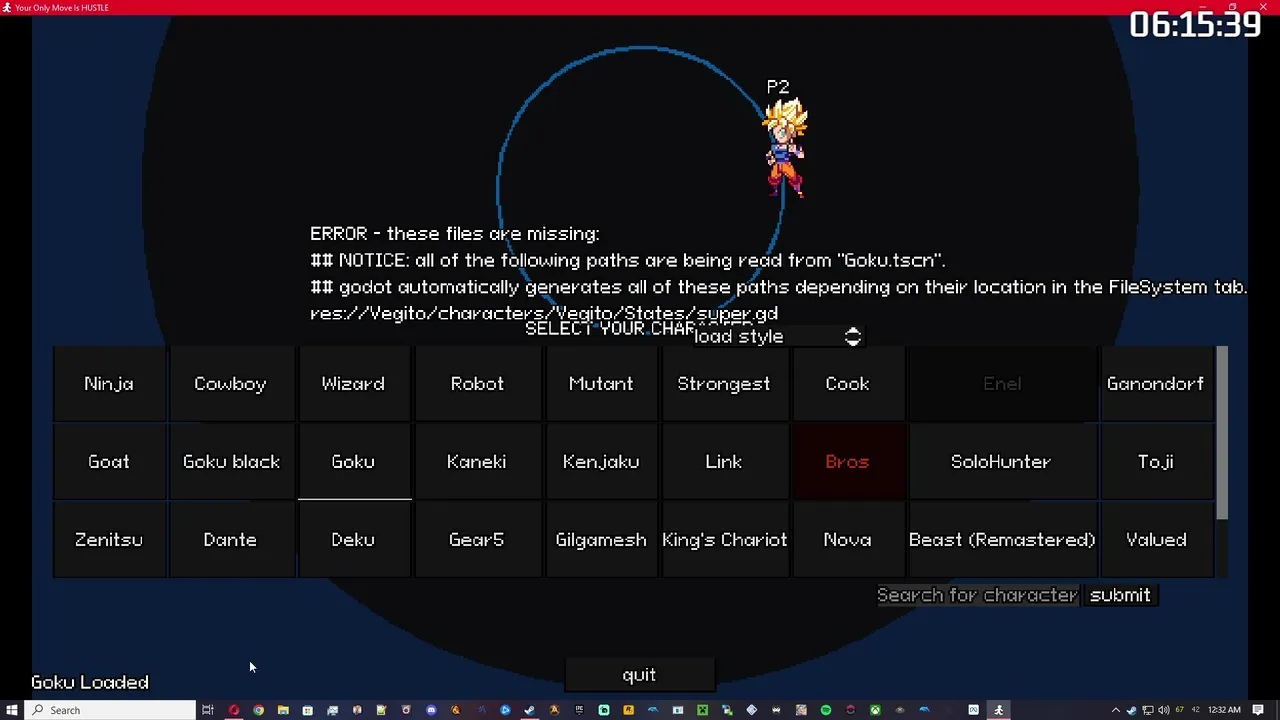The image size is (1280, 720).
Task: Open the 12:32 AM clock
Action: 1224,710
